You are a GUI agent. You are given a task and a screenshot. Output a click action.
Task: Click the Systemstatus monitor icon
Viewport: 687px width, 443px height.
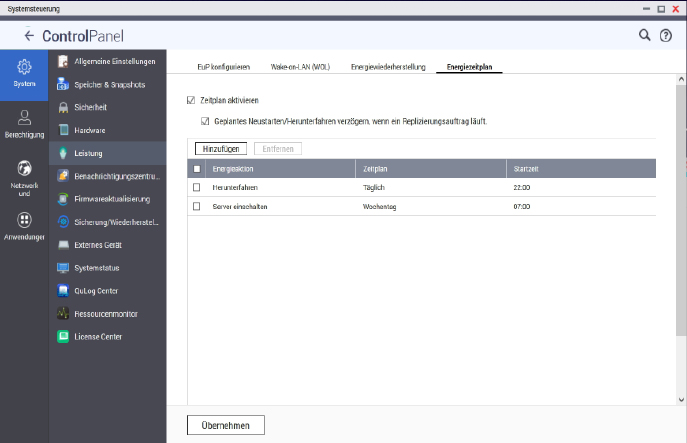63,268
